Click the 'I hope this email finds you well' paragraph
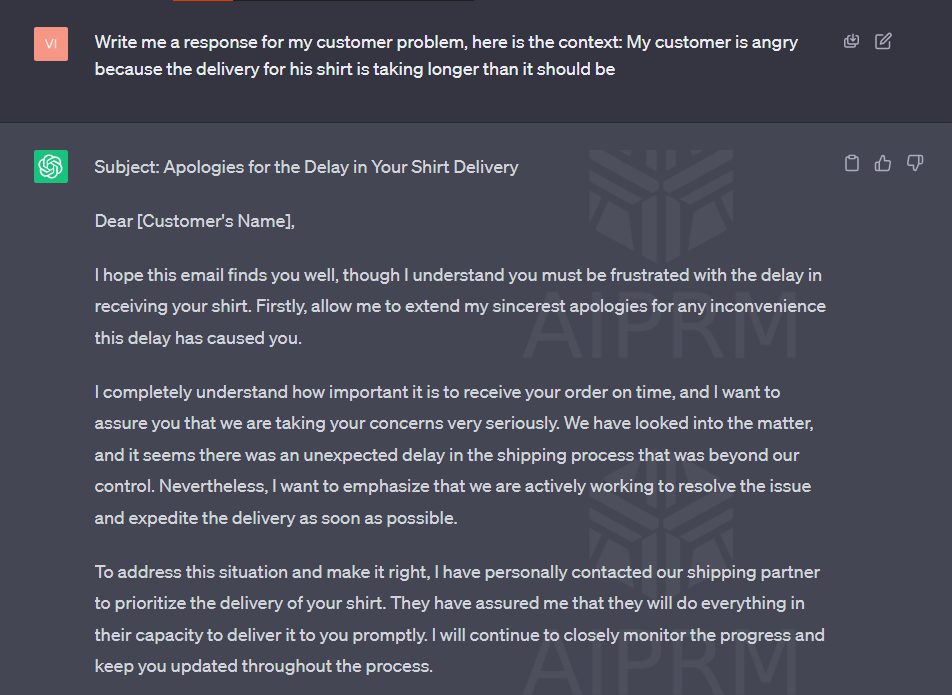 point(460,306)
